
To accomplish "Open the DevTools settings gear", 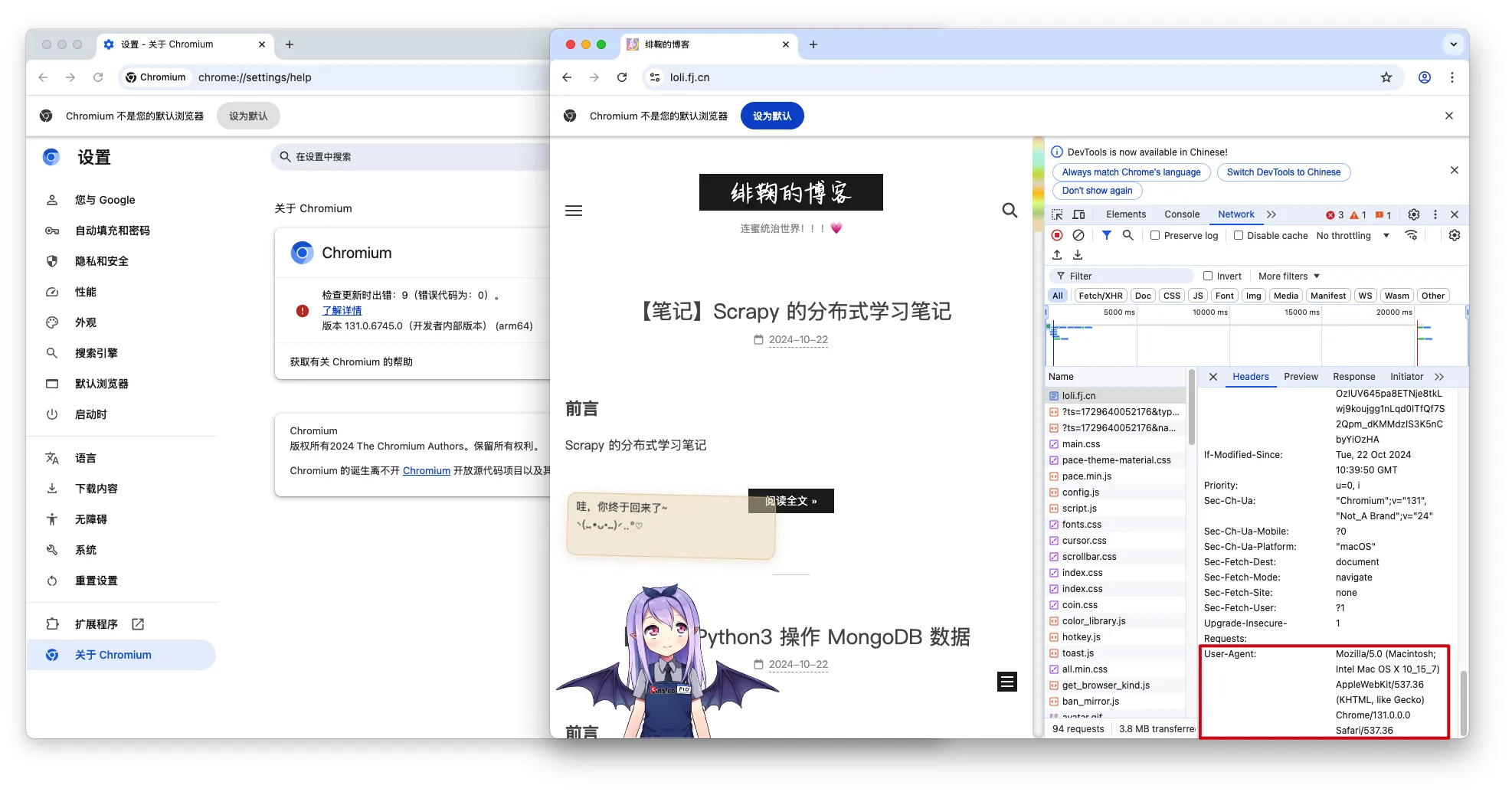I will pos(1414,214).
